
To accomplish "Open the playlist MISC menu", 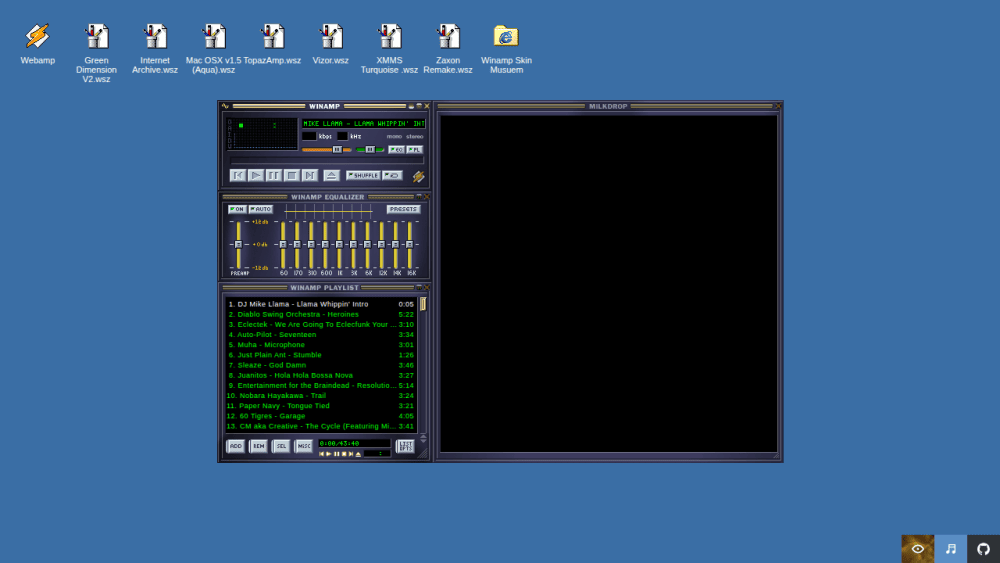I will (304, 446).
